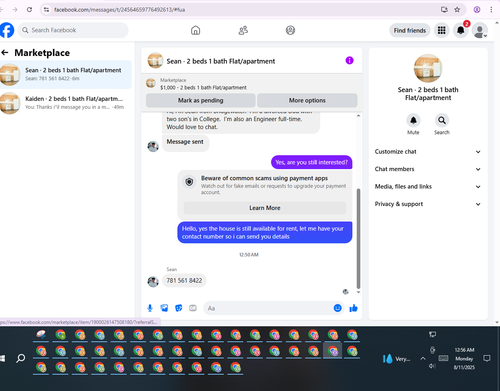Viewport: 500px width, 391px height.
Task: Open the Chrome profile avatar icon
Action: (x=477, y=10)
